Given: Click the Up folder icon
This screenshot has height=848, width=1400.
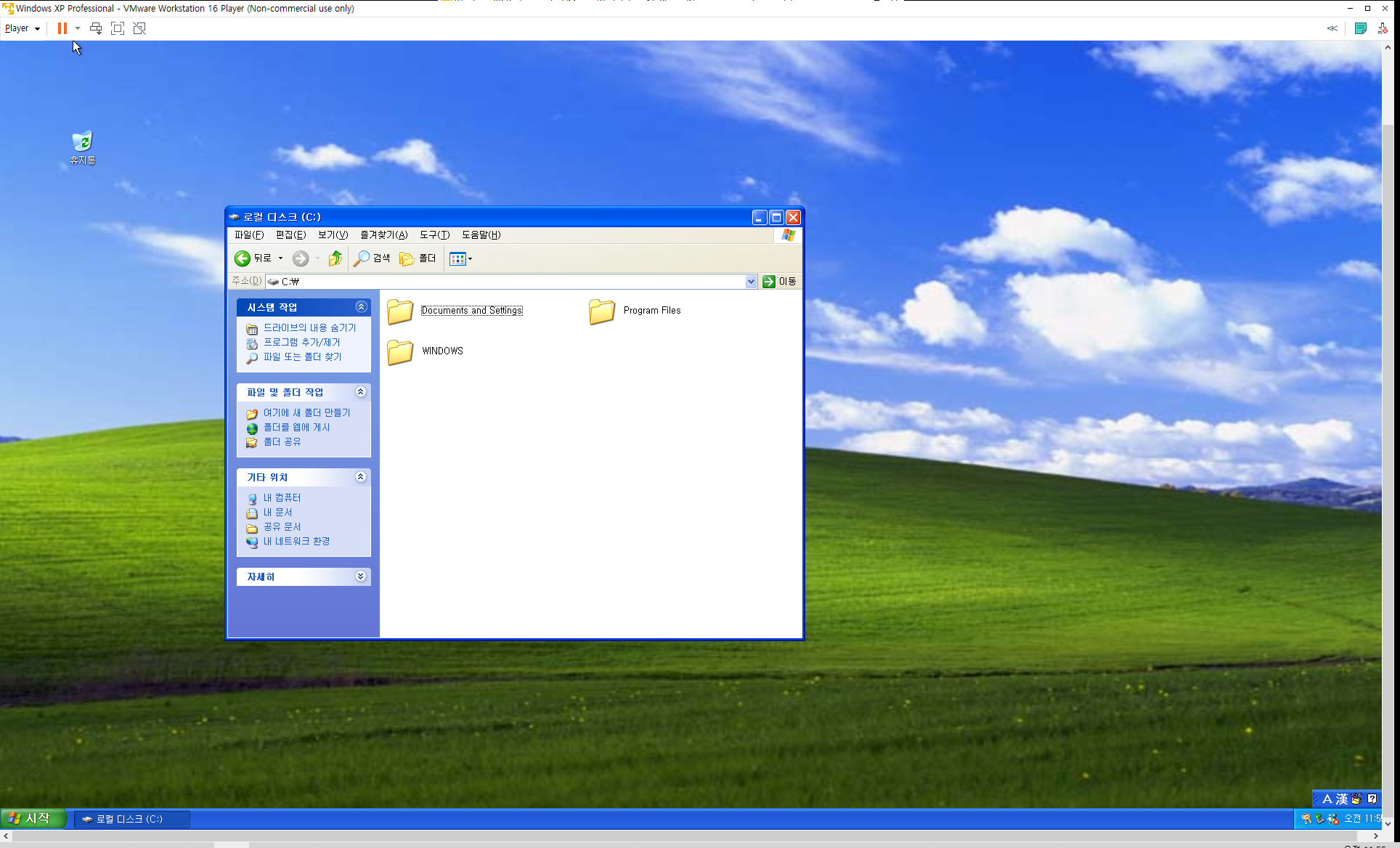Looking at the screenshot, I should tap(335, 258).
